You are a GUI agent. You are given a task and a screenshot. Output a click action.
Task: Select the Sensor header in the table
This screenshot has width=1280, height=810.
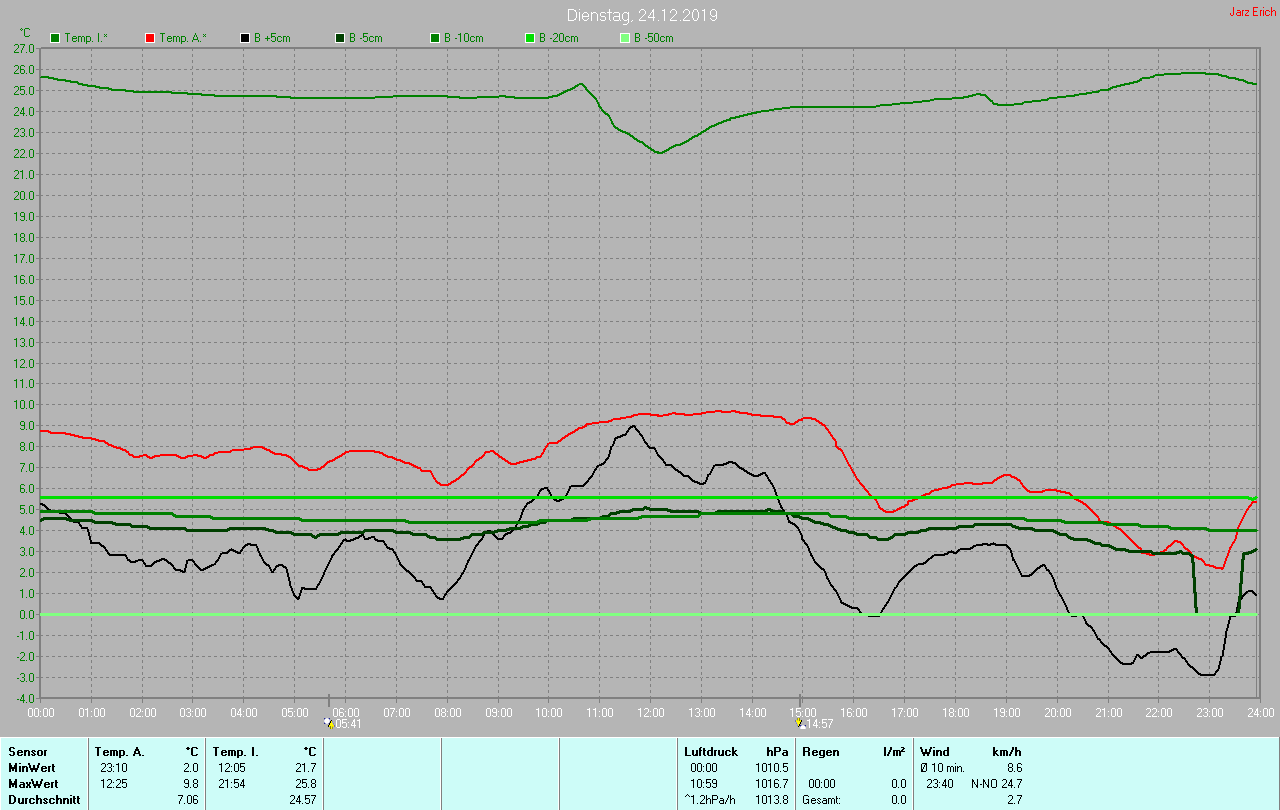pos(27,751)
